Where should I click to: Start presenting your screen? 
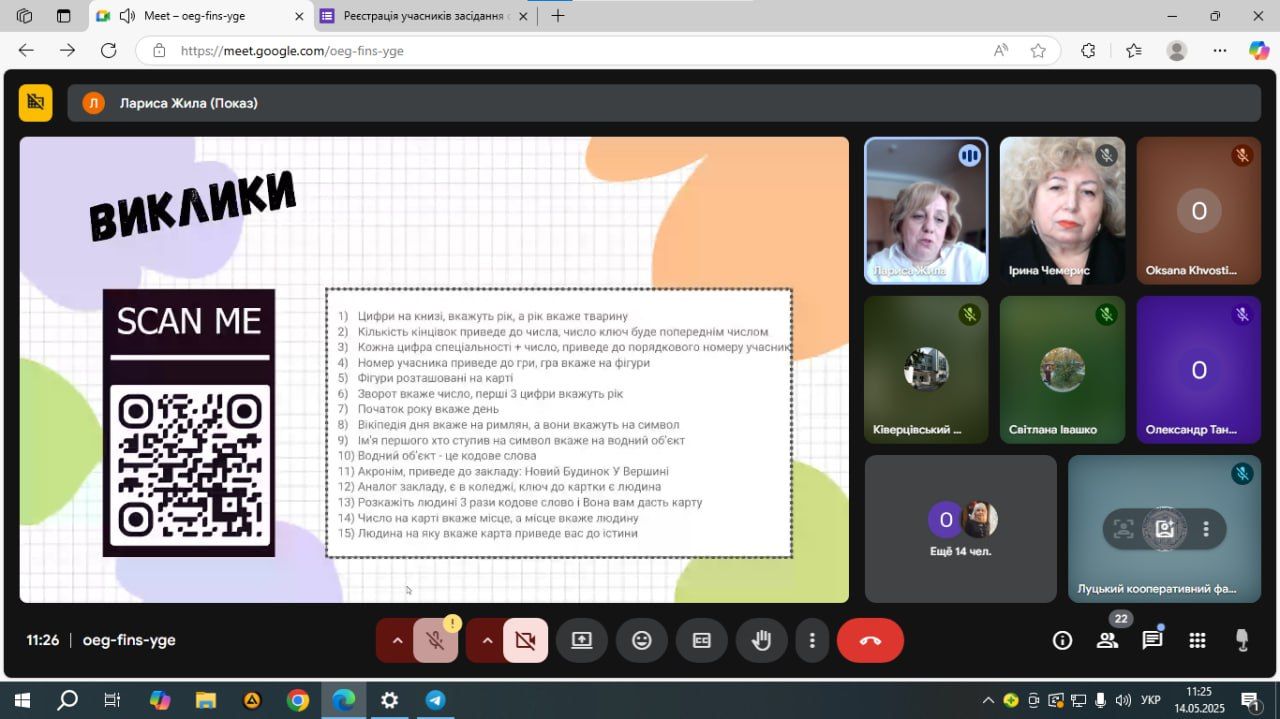582,641
